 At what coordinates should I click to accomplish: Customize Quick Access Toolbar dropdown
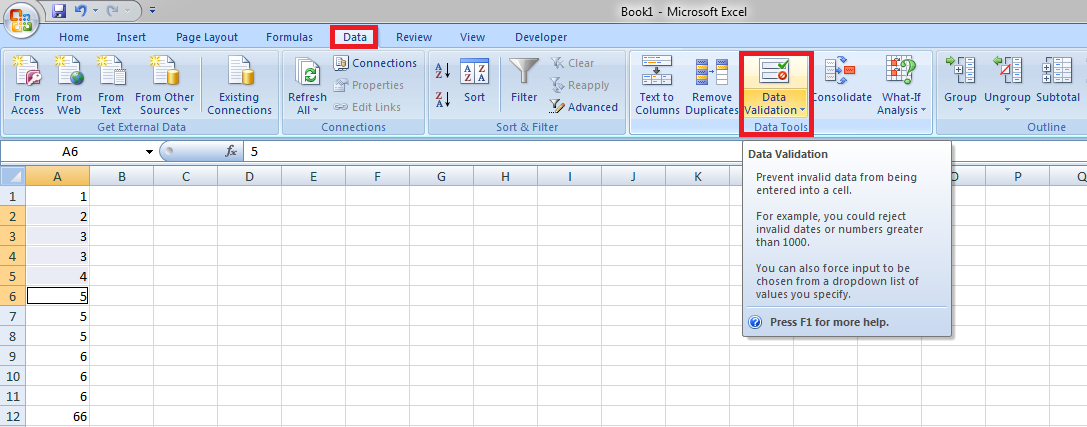coord(152,10)
